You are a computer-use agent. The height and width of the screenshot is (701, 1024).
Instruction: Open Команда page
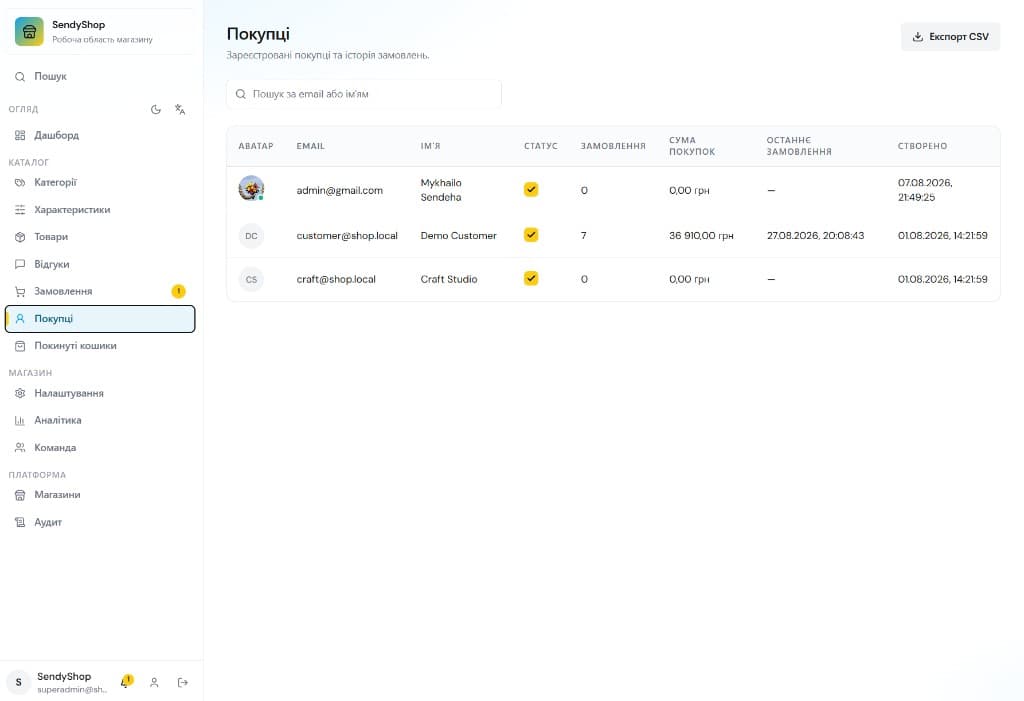click(100, 448)
